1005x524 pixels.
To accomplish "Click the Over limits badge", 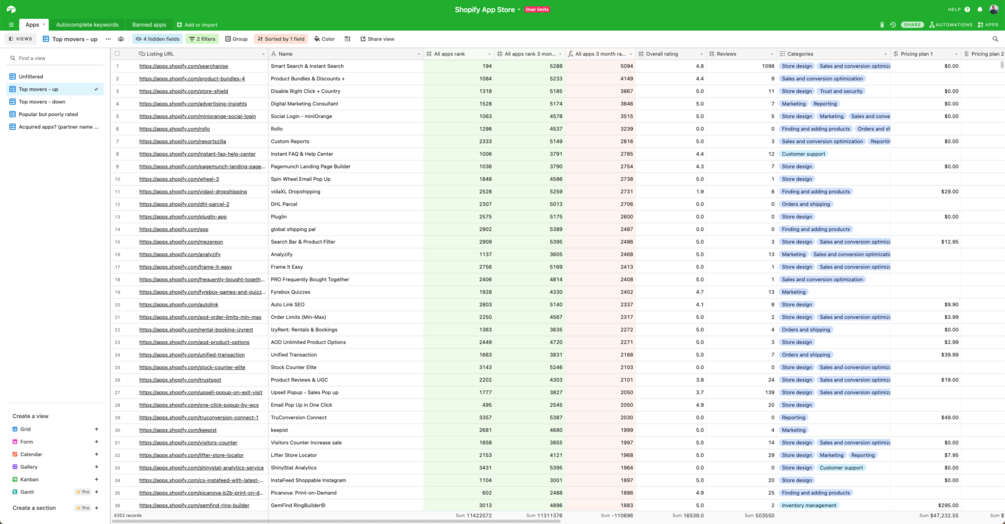I will coord(537,10).
